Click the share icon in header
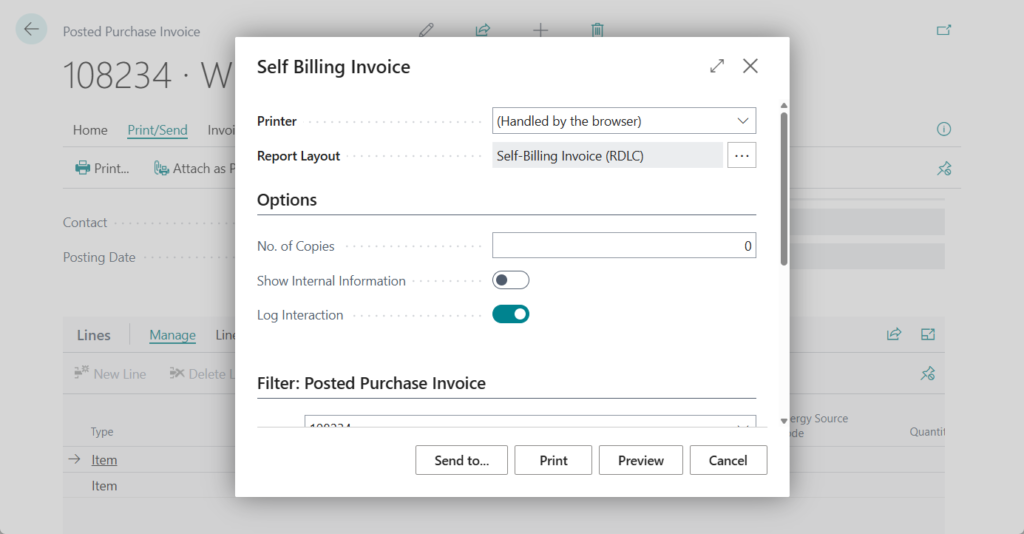The height and width of the screenshot is (534, 1024). (x=483, y=30)
